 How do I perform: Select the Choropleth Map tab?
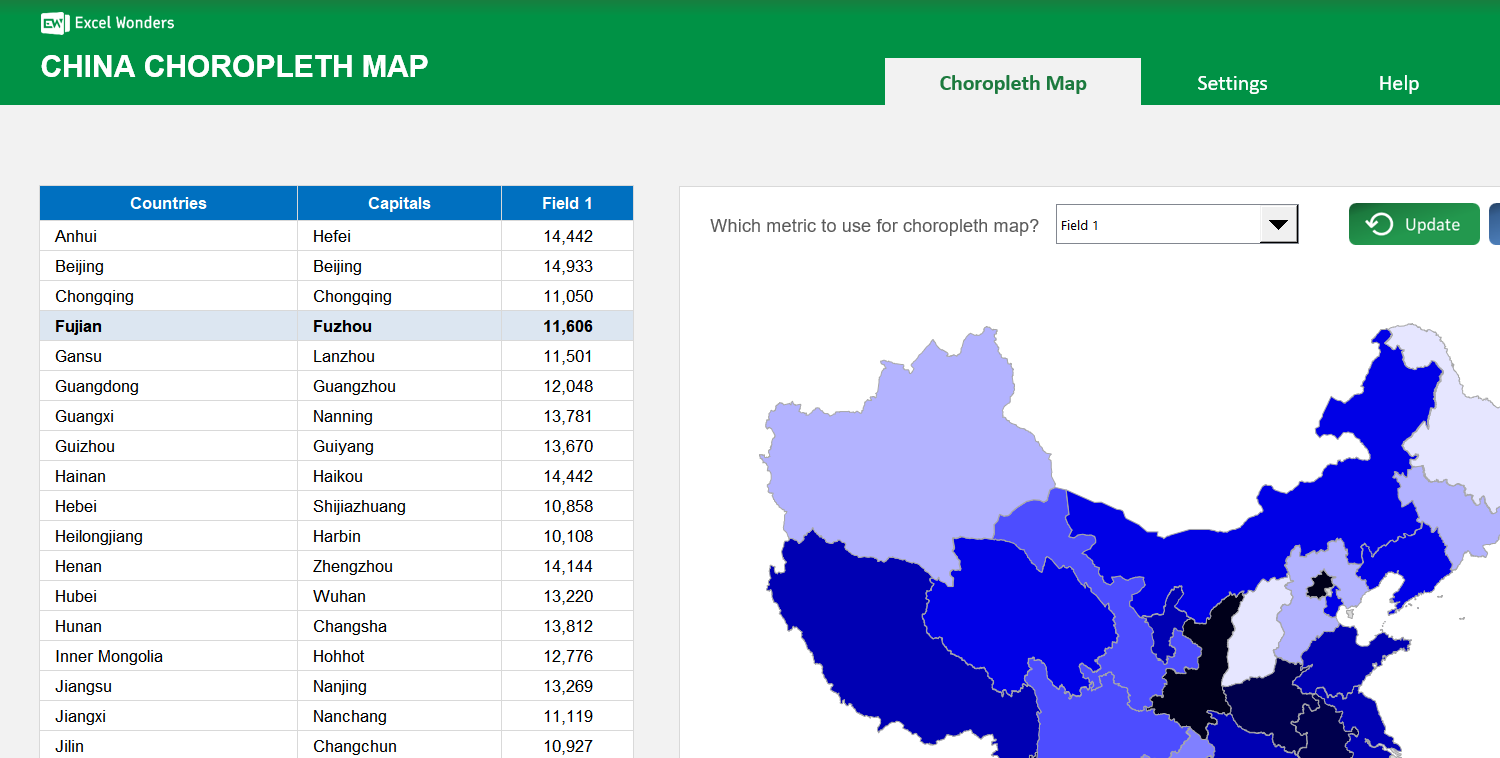point(1012,83)
